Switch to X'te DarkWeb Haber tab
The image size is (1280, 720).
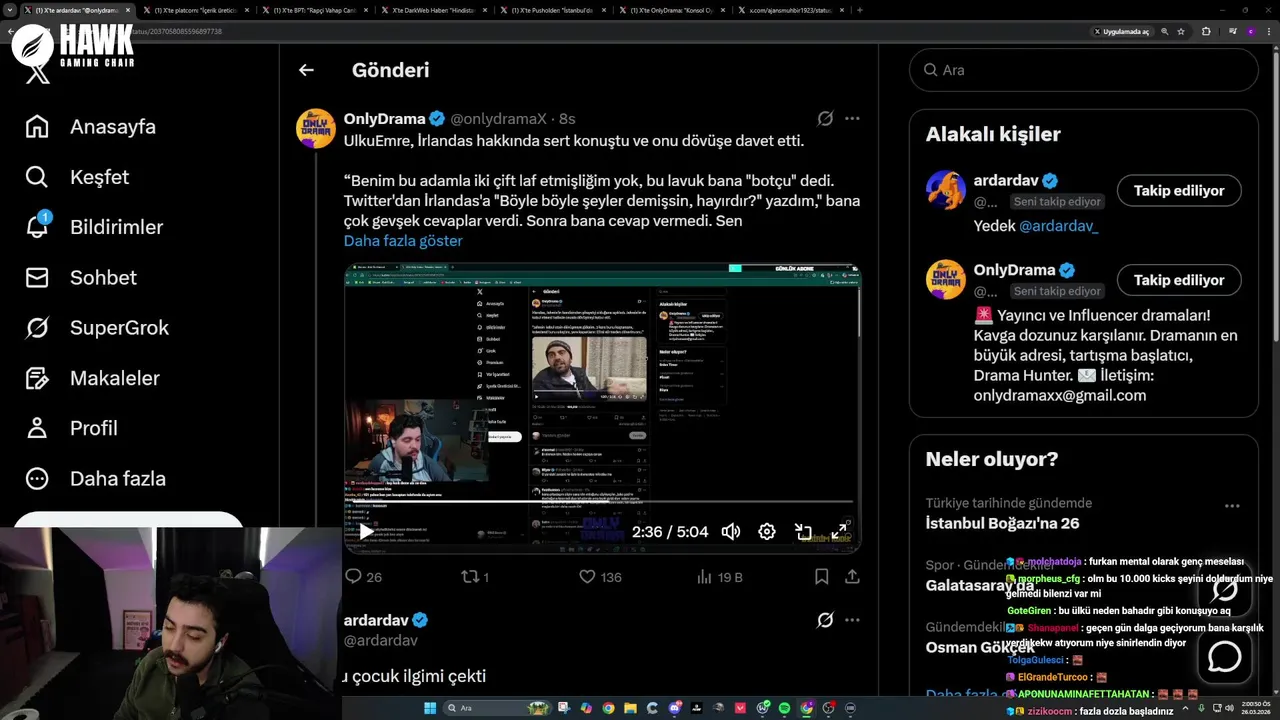436,10
